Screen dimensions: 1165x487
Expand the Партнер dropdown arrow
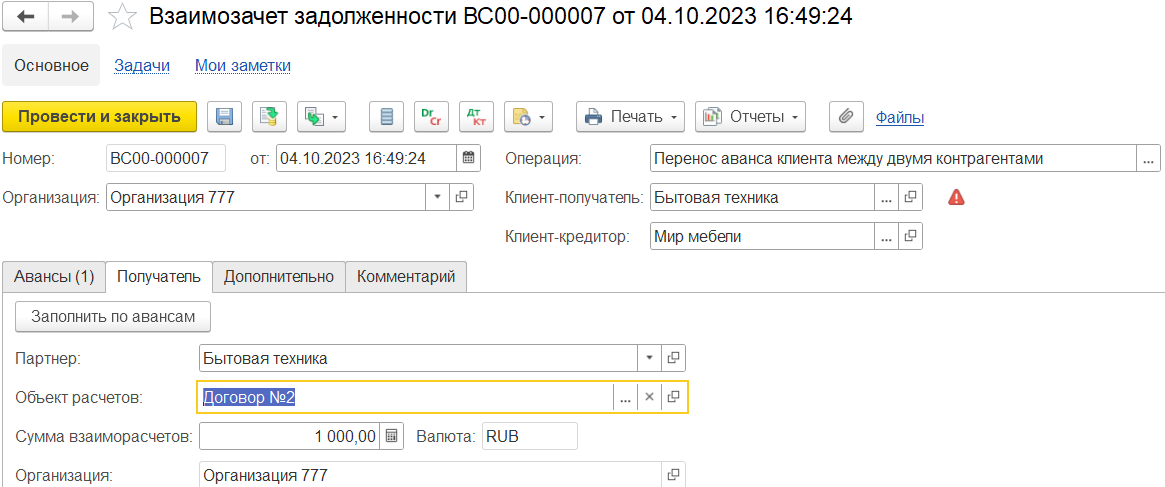point(649,358)
